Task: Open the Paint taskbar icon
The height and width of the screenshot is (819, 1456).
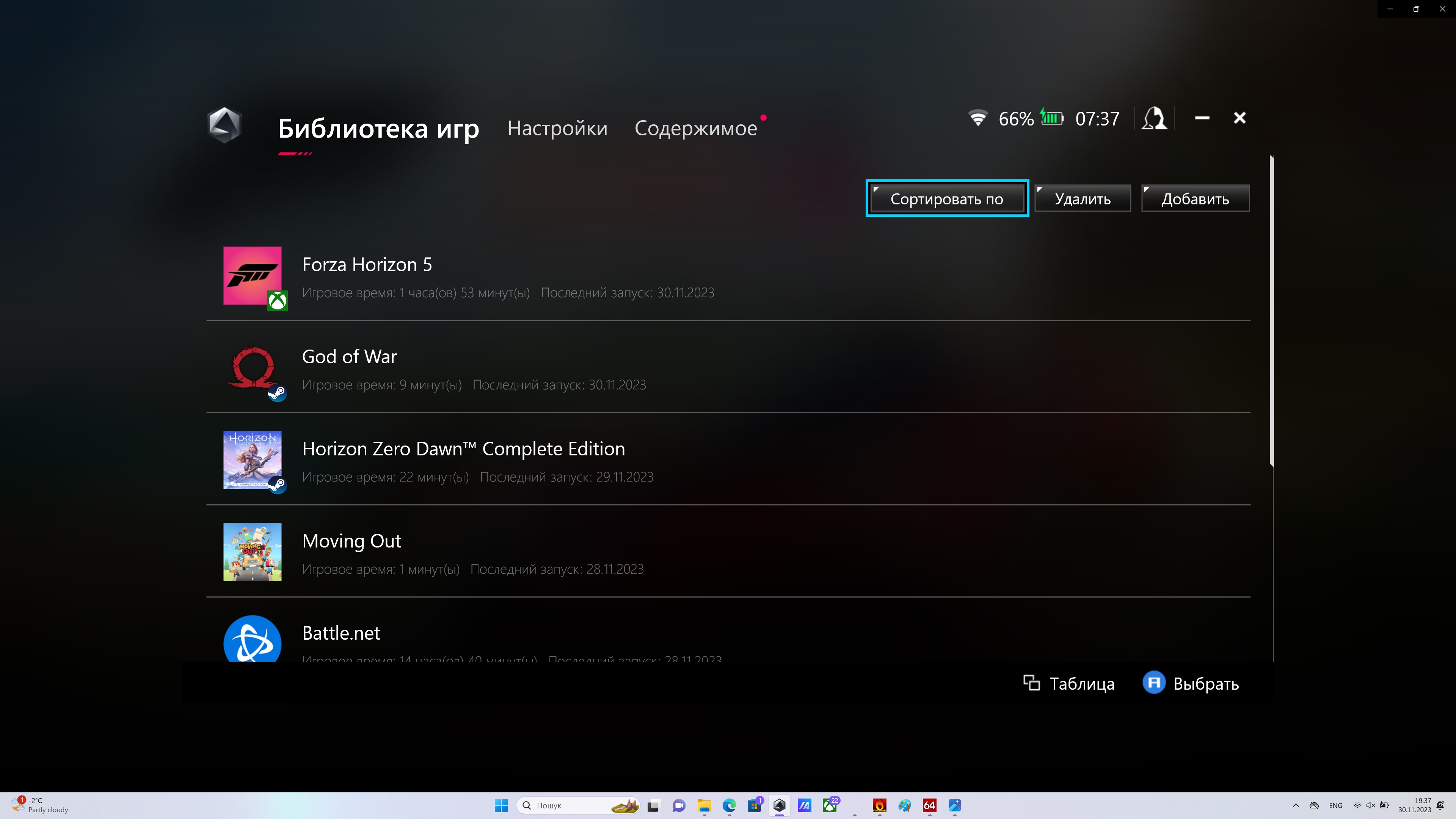Action: click(x=904, y=805)
